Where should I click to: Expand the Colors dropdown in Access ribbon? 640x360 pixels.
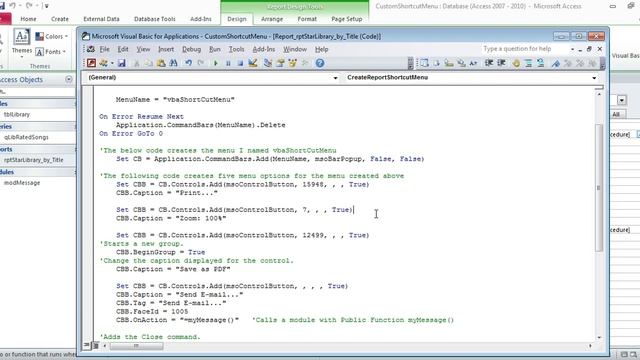tap(51, 36)
